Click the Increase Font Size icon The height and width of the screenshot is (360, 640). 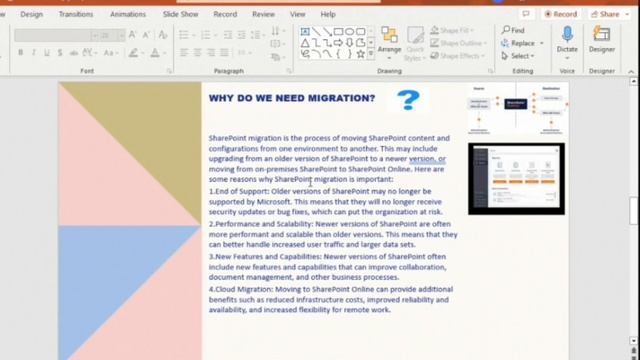coord(132,35)
